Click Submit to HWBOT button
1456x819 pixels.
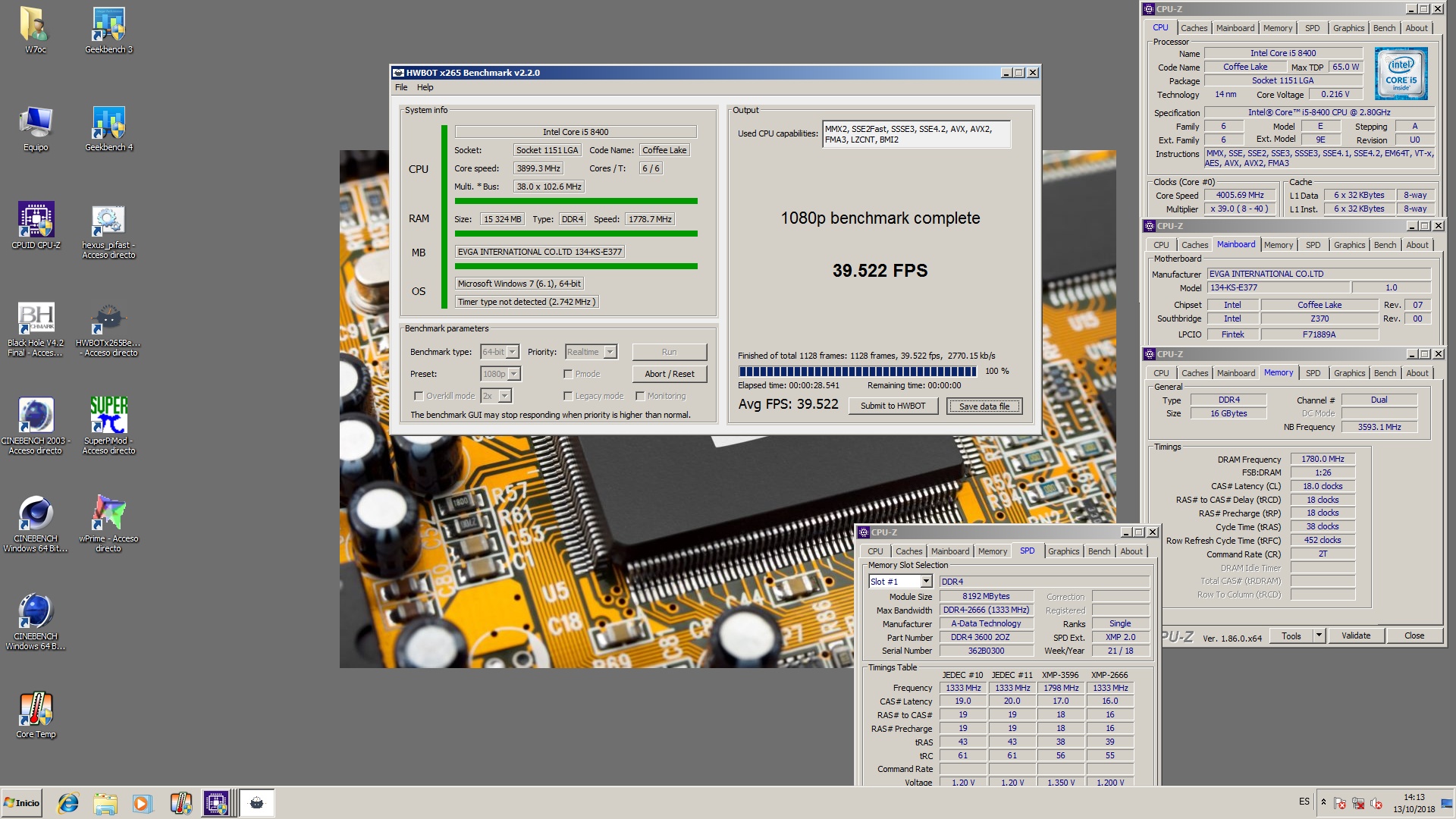click(x=893, y=406)
